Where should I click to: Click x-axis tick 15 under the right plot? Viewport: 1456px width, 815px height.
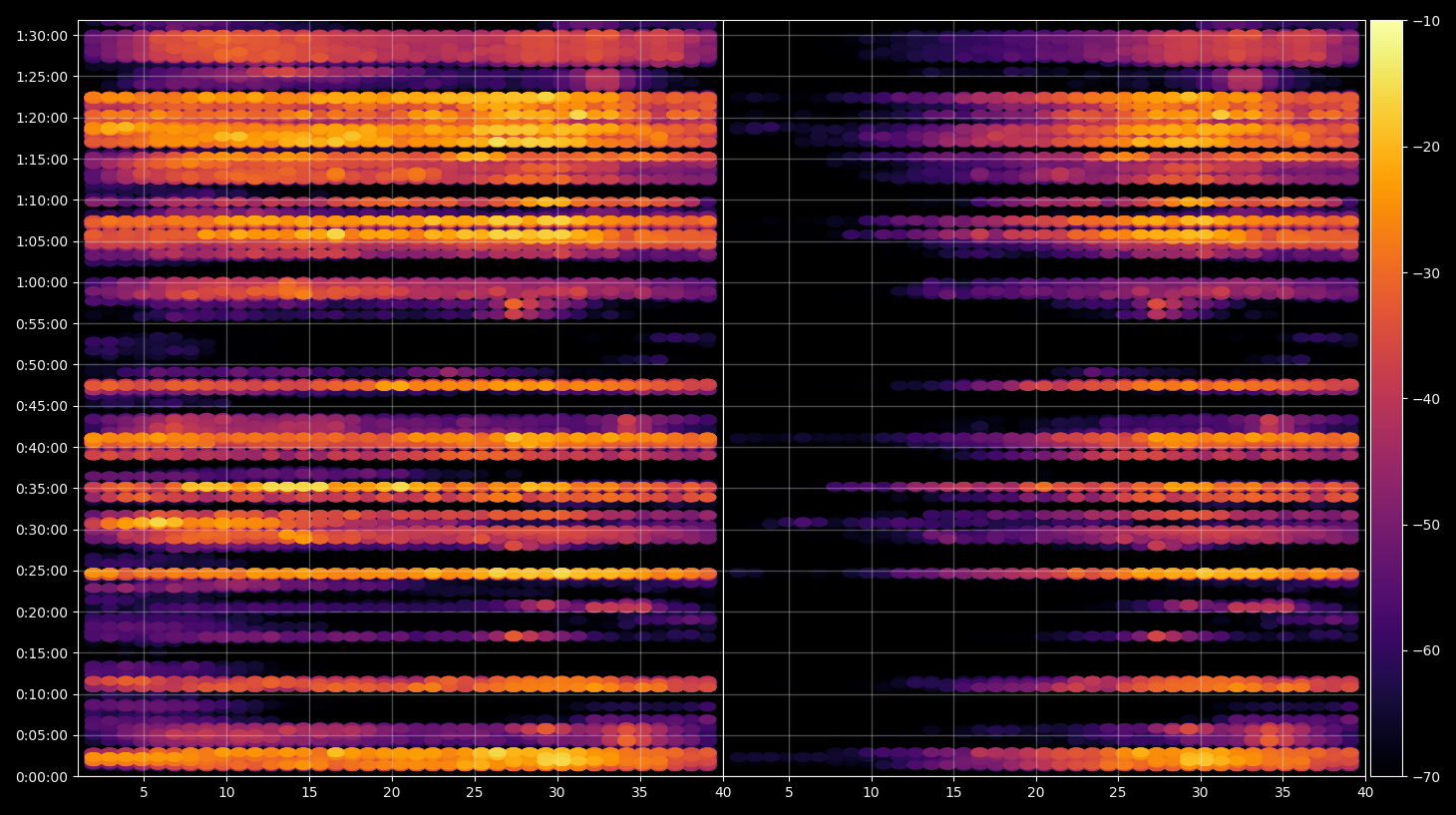[953, 793]
